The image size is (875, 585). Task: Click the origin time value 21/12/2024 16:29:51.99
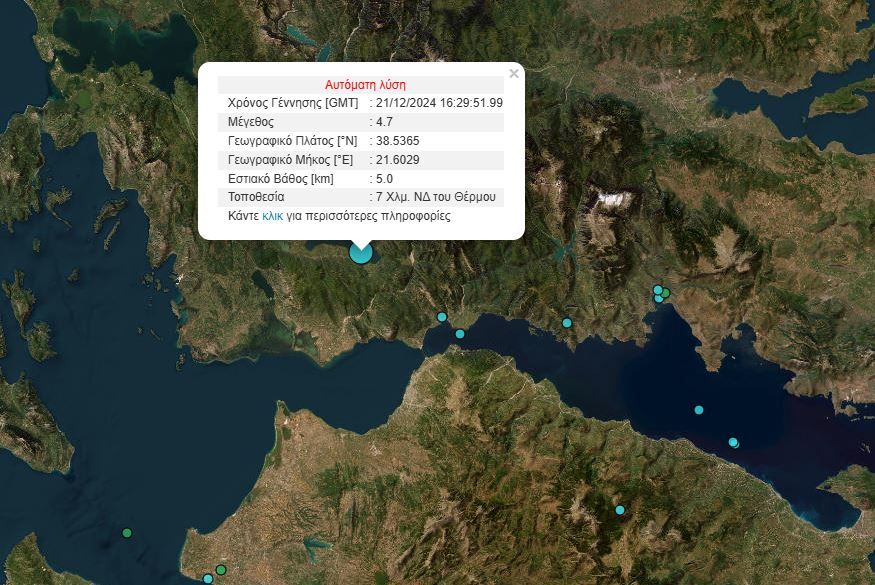click(439, 103)
